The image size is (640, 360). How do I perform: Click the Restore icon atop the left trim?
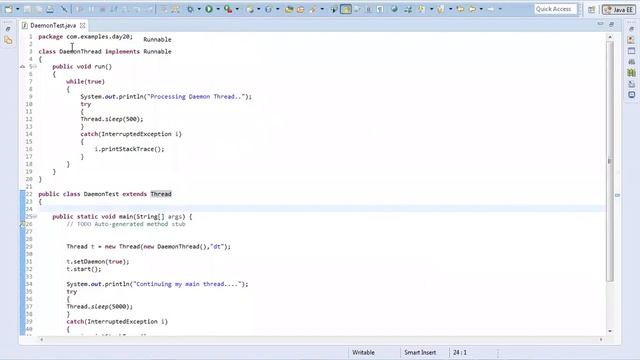click(x=8, y=29)
